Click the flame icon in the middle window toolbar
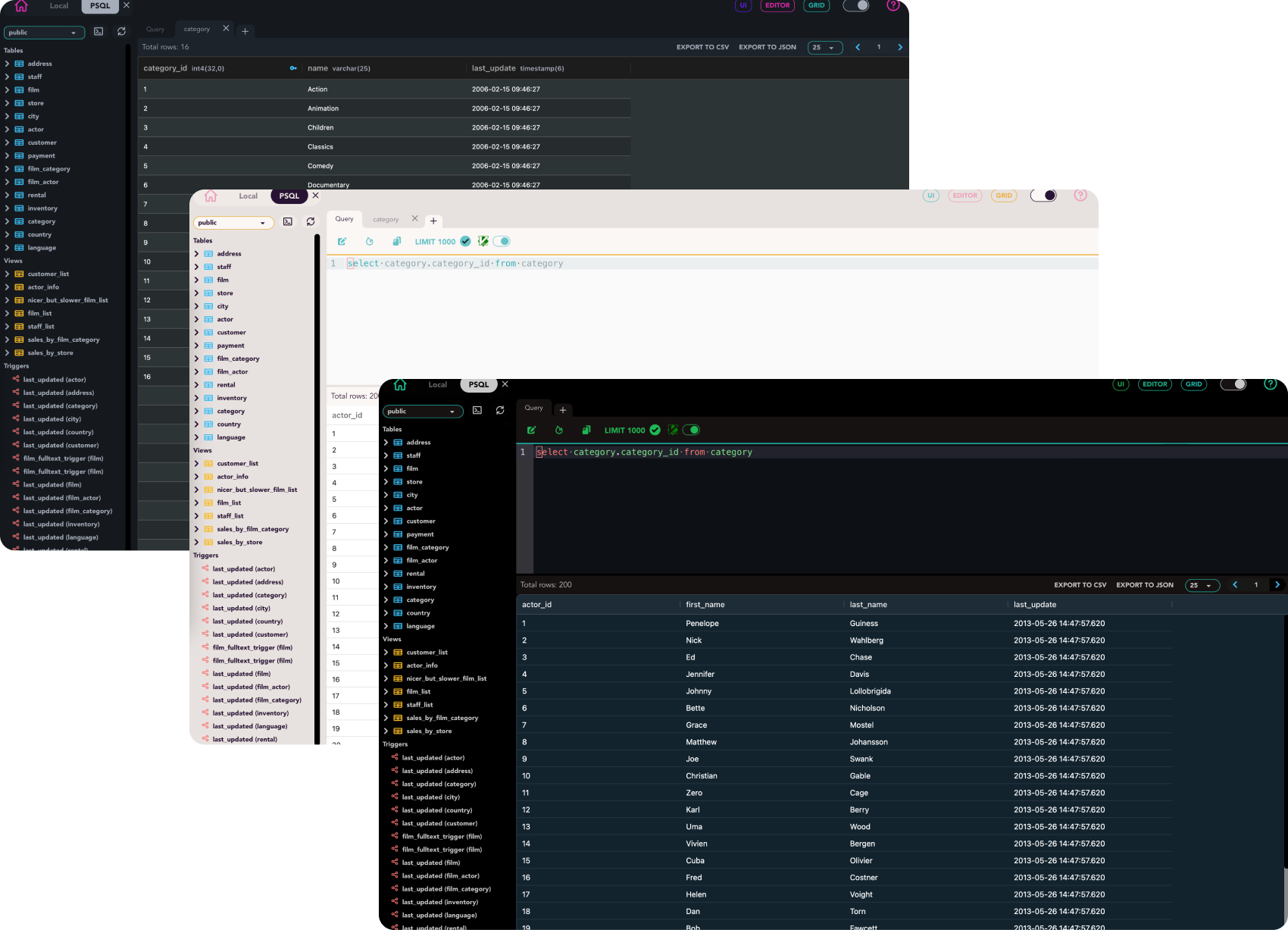This screenshot has width=1288, height=930. pyautogui.click(x=370, y=241)
